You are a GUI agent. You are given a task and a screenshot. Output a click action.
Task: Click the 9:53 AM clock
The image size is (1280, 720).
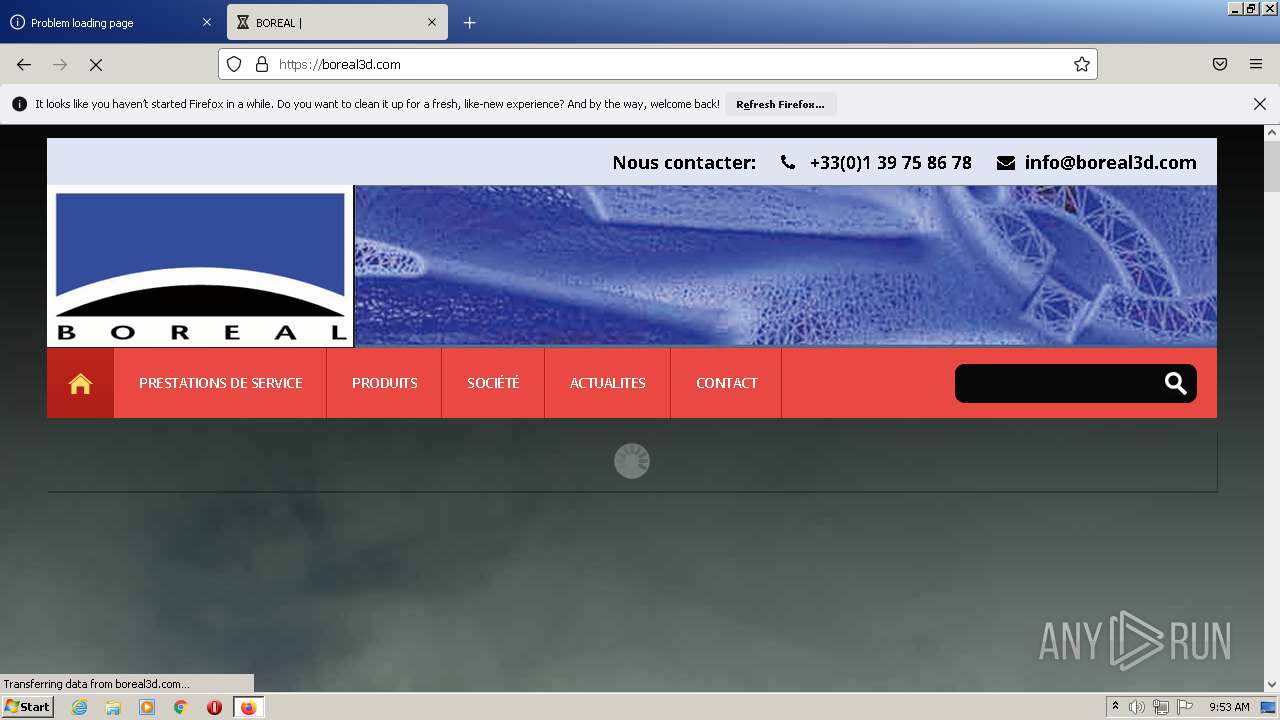(x=1229, y=707)
